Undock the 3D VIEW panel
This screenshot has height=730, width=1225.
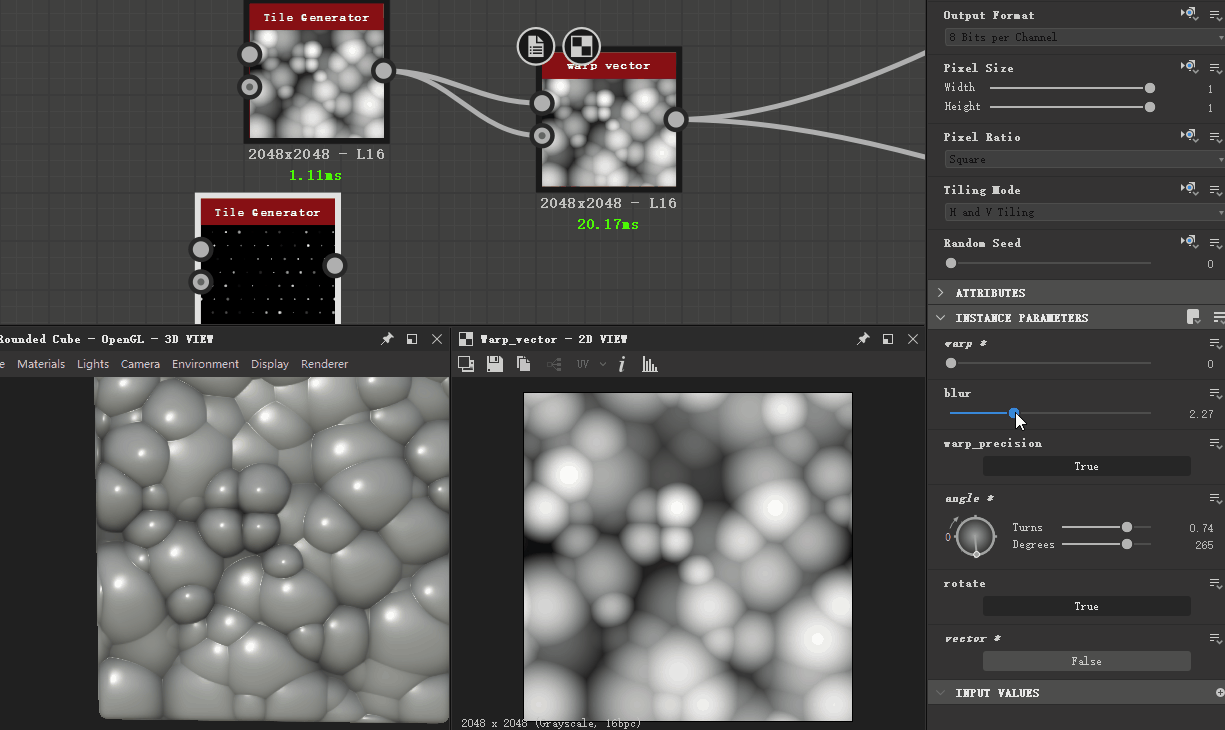[x=412, y=340]
